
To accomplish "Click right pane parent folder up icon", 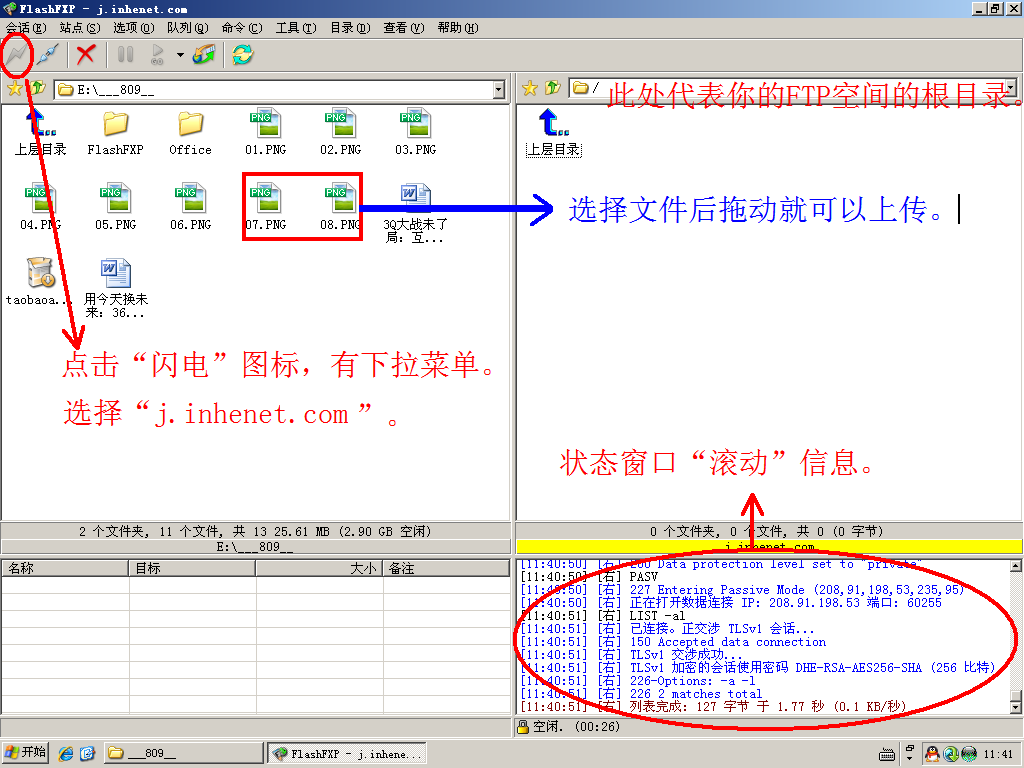I will point(552,88).
